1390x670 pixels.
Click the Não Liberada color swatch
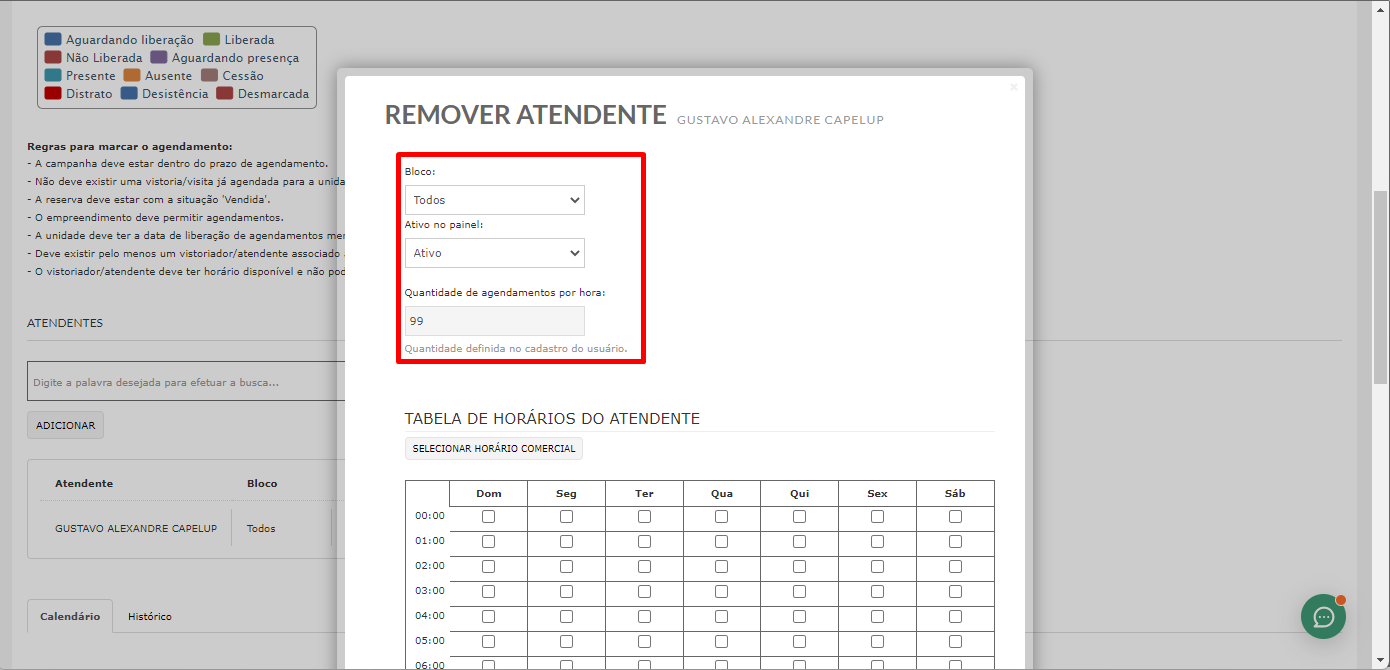point(53,58)
